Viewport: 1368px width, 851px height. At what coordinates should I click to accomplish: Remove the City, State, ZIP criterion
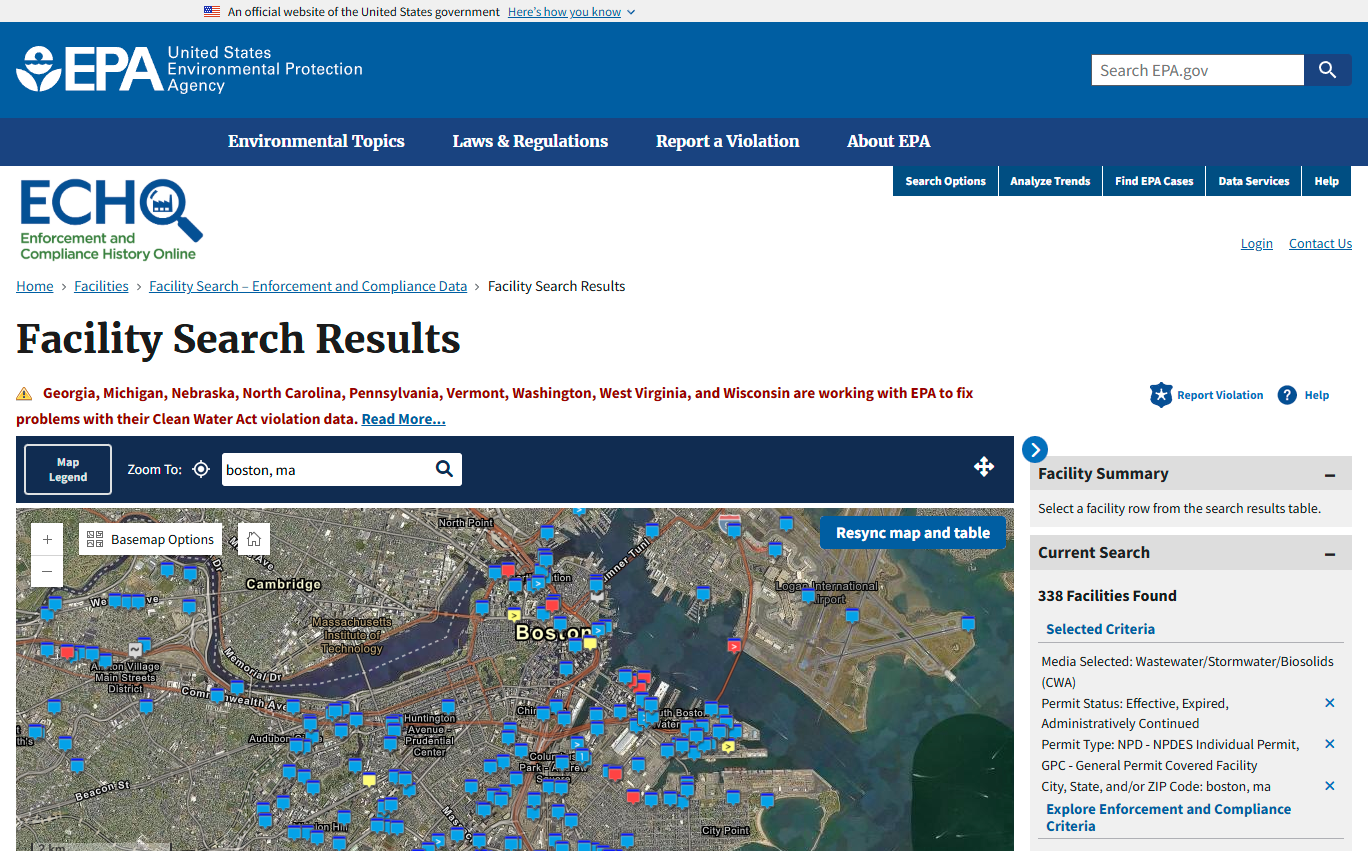(x=1330, y=786)
